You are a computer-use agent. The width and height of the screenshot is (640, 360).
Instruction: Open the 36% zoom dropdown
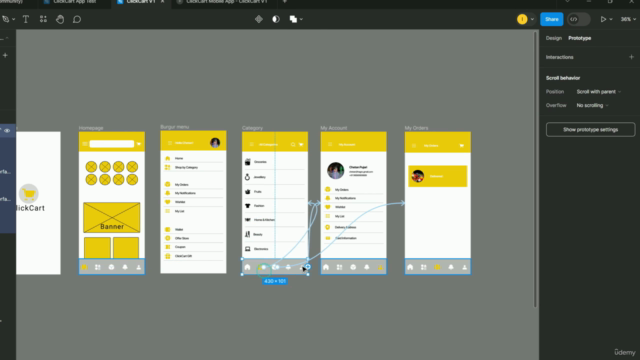coord(628,19)
